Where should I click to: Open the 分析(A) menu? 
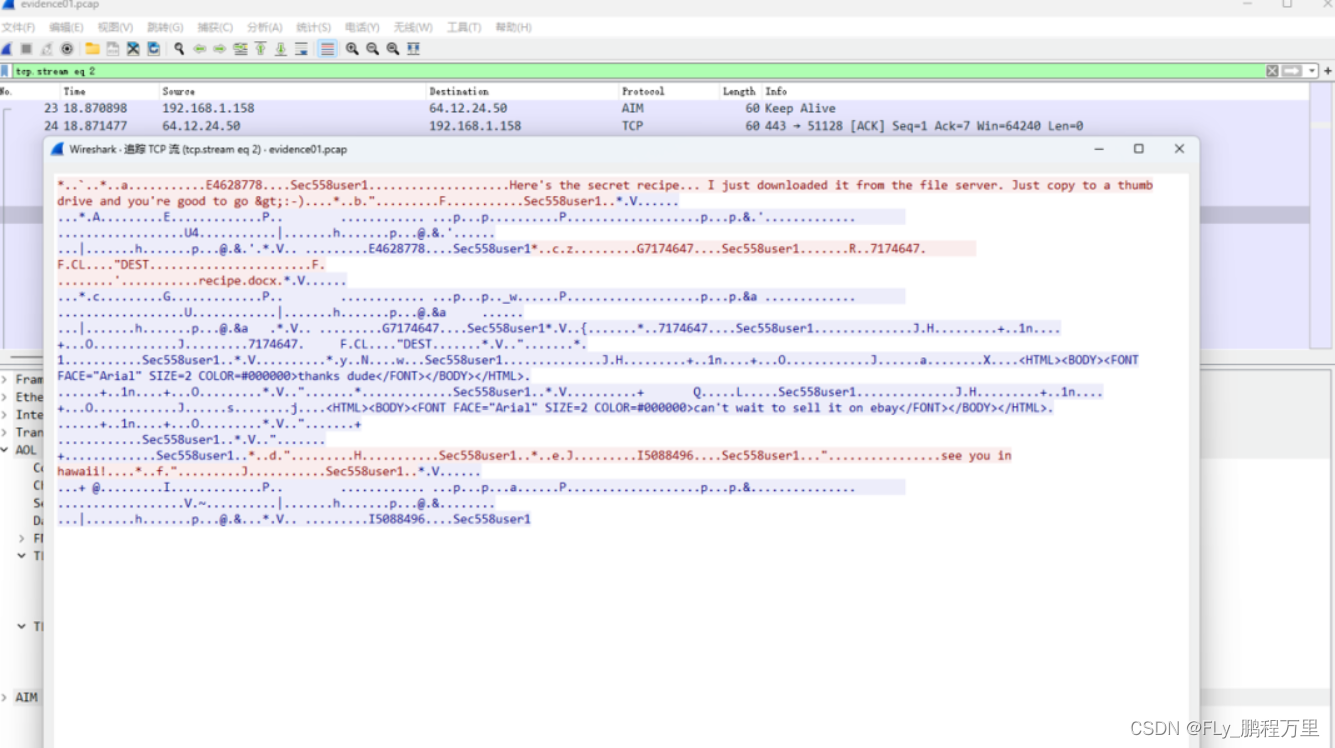[264, 27]
